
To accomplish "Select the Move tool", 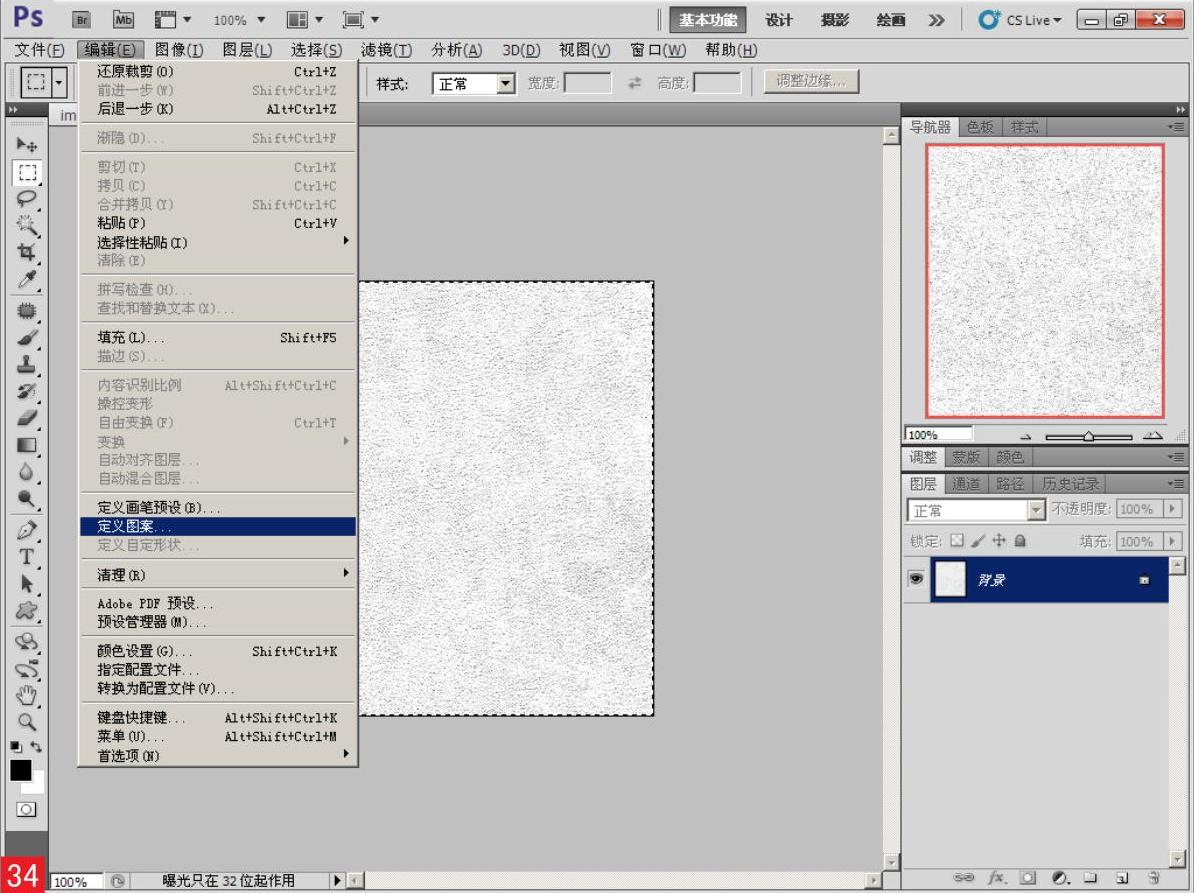I will click(27, 144).
